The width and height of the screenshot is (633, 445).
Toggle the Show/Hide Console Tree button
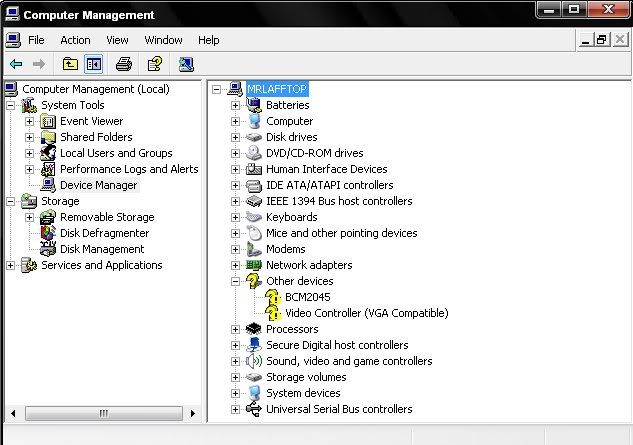(x=94, y=64)
